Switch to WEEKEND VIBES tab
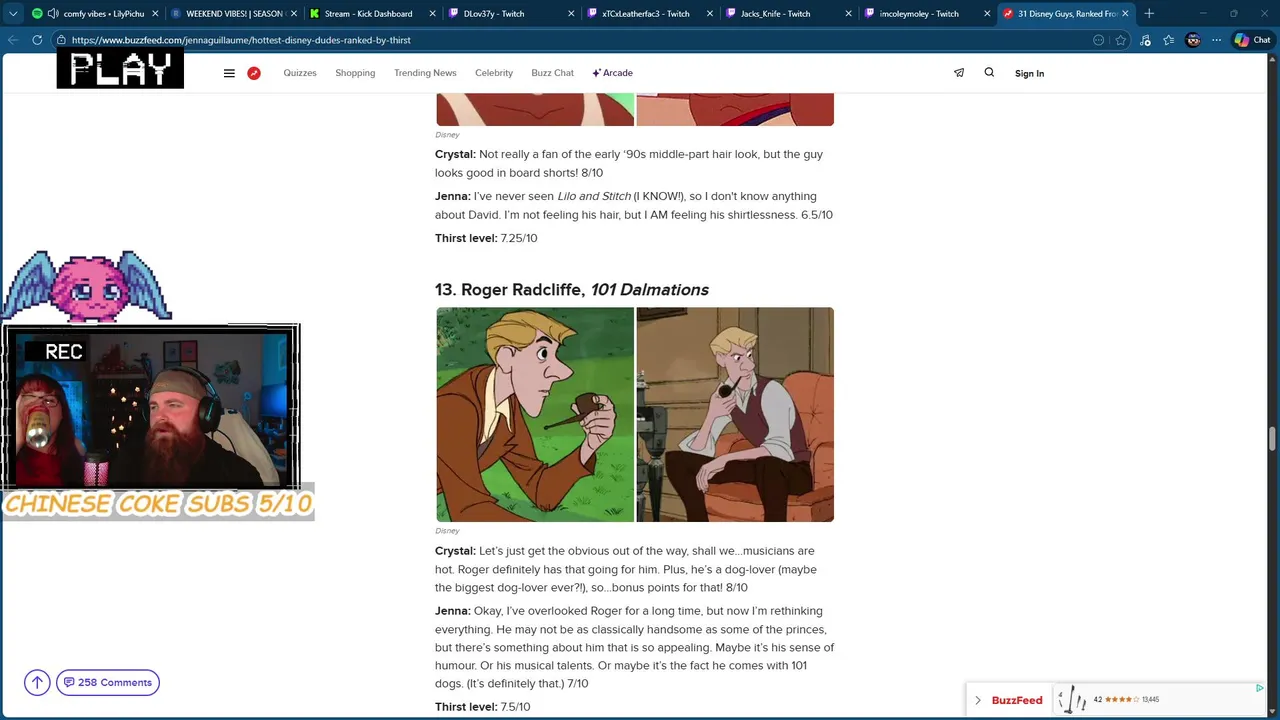1280x720 pixels. [234, 14]
